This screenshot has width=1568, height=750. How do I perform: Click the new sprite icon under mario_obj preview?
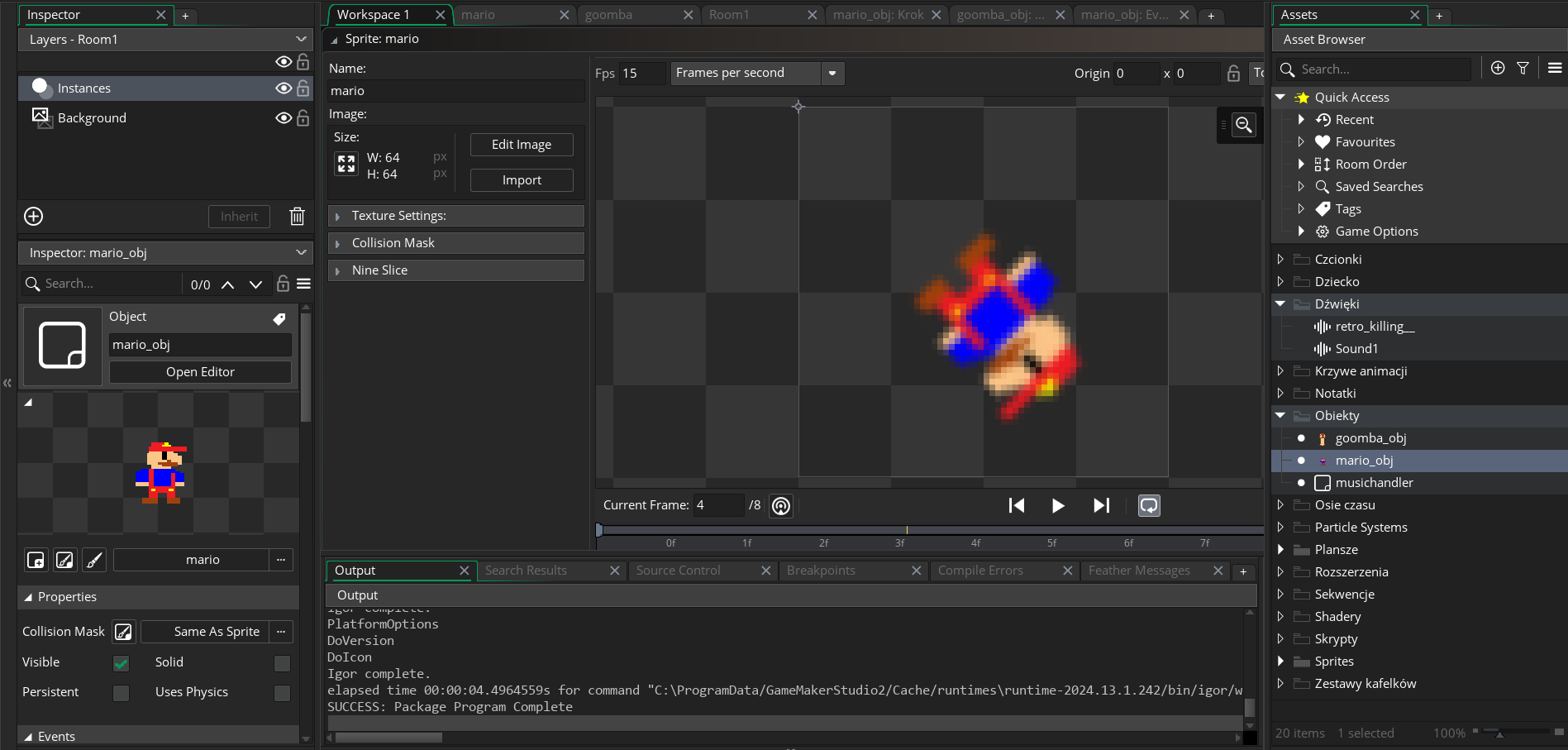pyautogui.click(x=36, y=561)
